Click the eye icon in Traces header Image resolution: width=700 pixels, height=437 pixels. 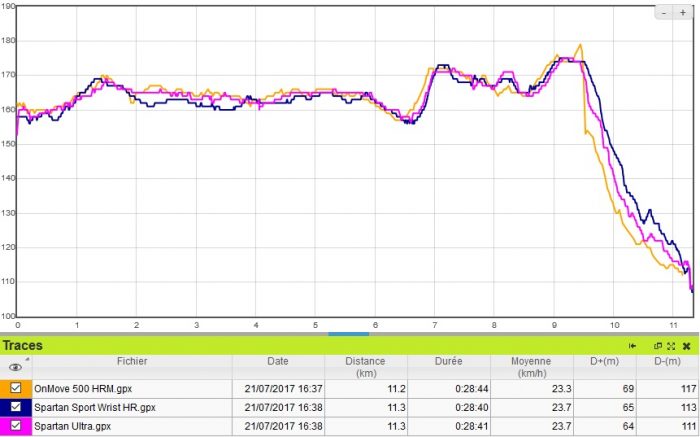(15, 367)
